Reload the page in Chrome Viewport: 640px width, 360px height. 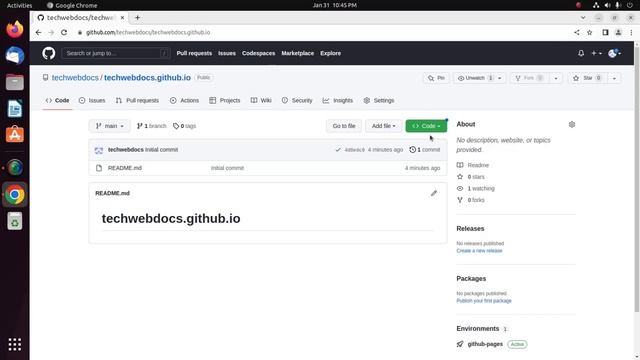[64, 32]
